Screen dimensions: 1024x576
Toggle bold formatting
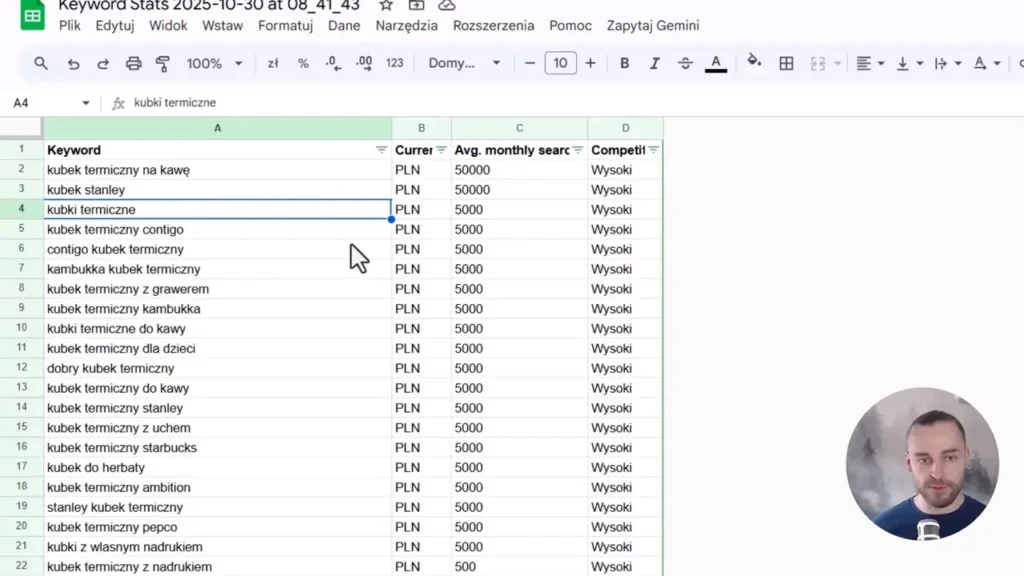coord(624,63)
